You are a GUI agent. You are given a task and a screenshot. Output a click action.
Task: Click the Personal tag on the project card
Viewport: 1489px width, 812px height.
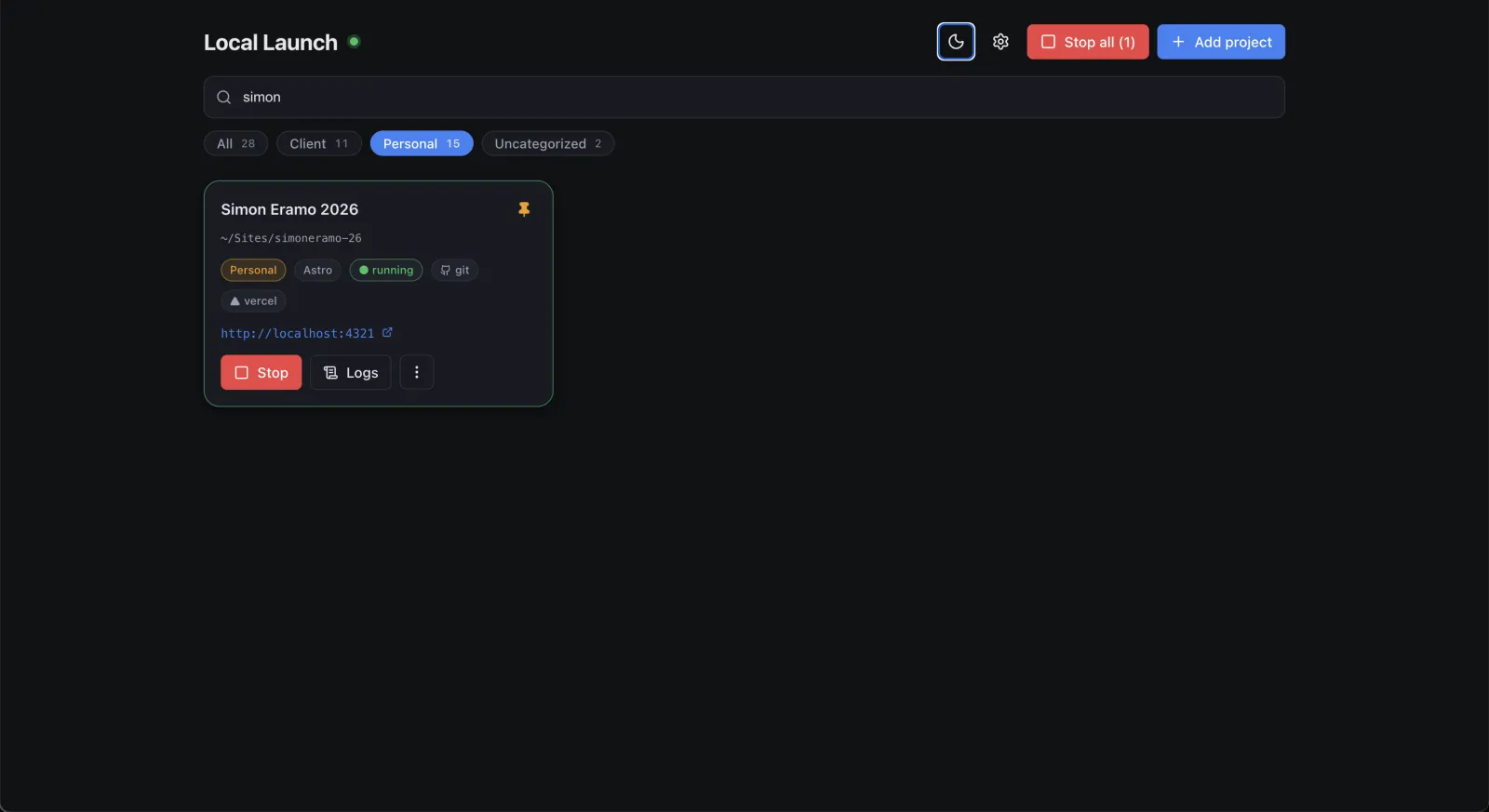click(x=253, y=270)
